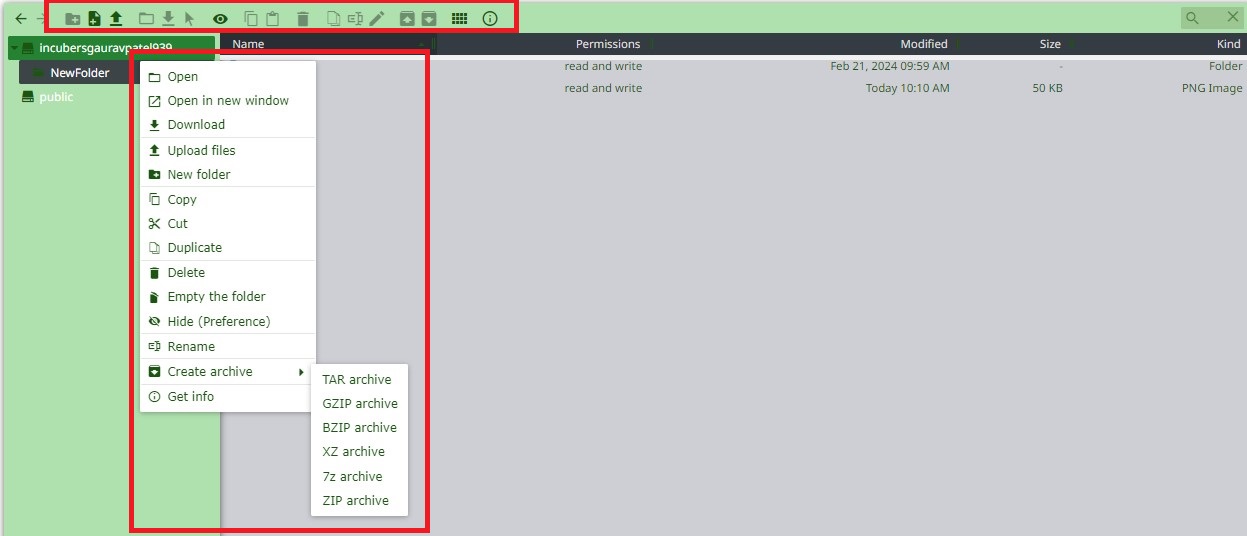Click the Duplicate toolbar icon

pyautogui.click(x=334, y=18)
